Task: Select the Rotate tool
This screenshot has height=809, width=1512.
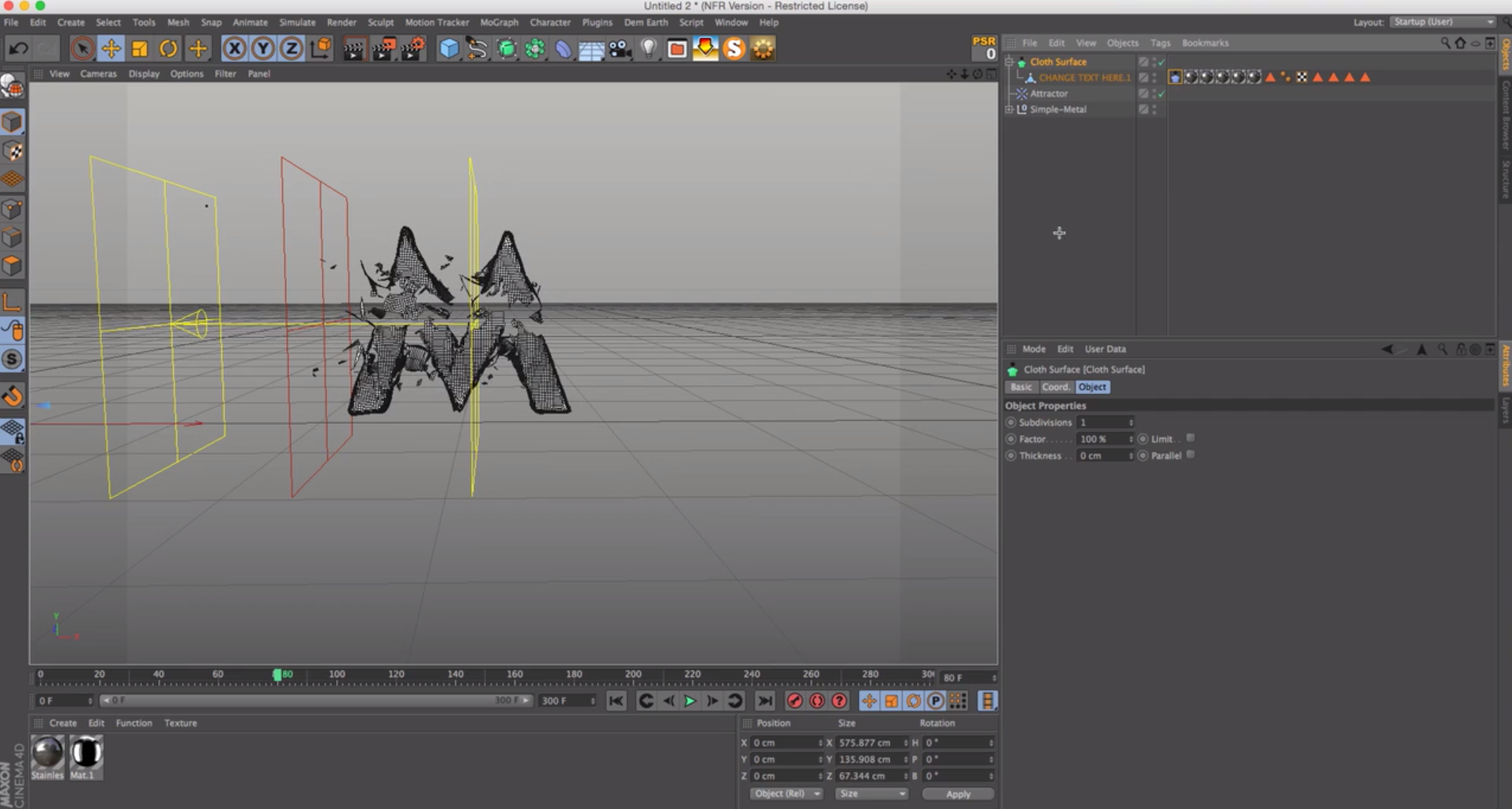Action: coord(168,49)
